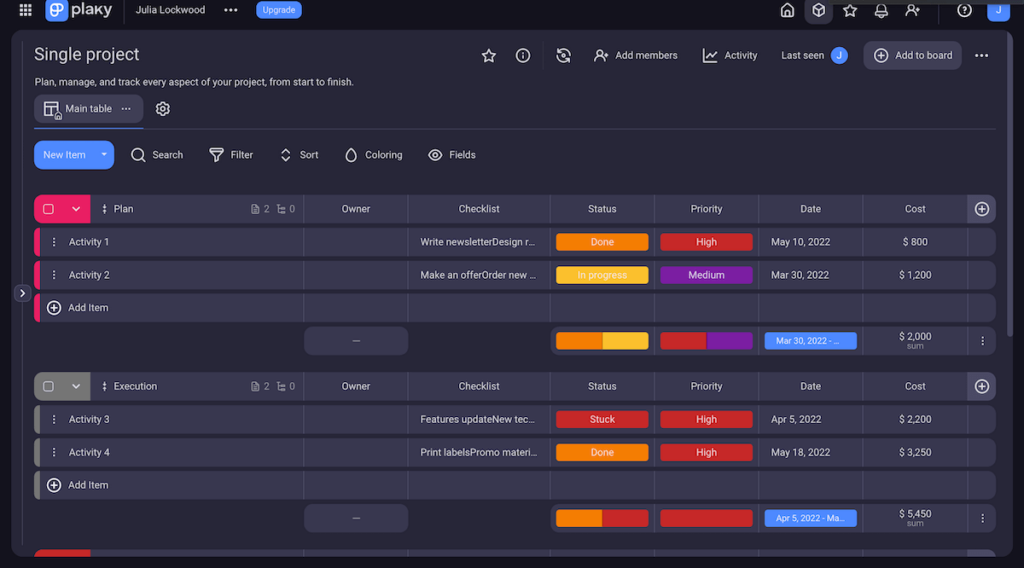Check the Plan group checkbox
This screenshot has width=1024, height=568.
coord(48,209)
